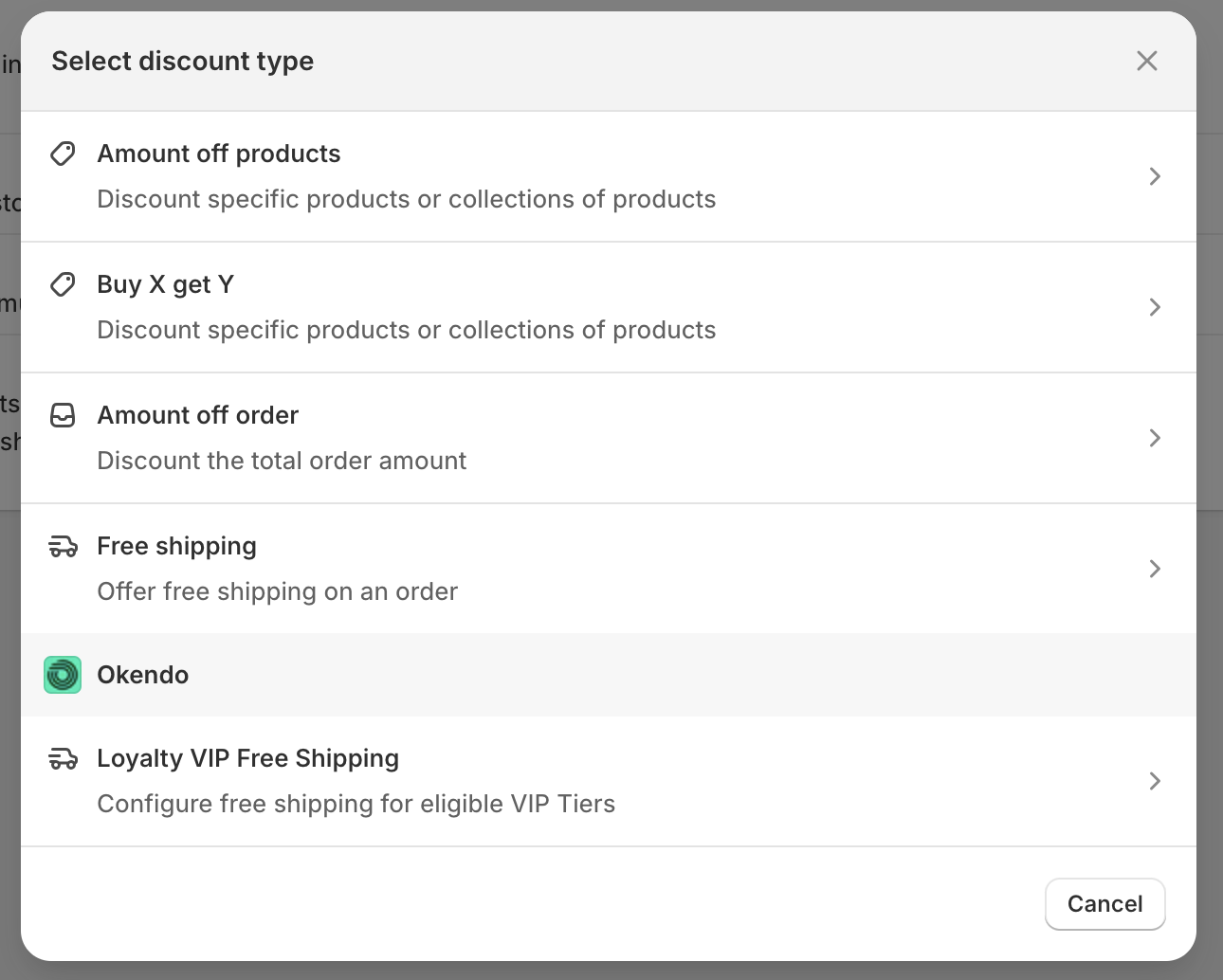This screenshot has height=980, width=1223.
Task: Expand the Buy X get Y chevron
Action: pos(1155,307)
